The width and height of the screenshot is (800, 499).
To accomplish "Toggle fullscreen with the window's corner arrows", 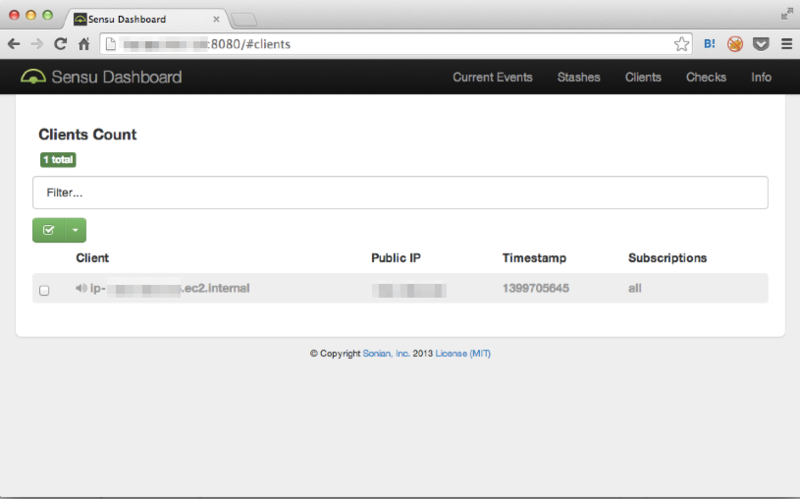I will [x=787, y=14].
